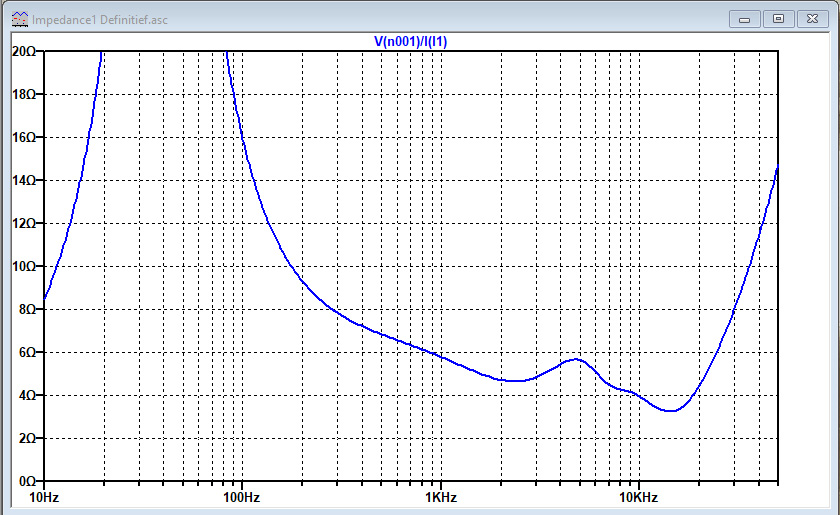Click the 10Hz frequency axis label

[x=44, y=497]
